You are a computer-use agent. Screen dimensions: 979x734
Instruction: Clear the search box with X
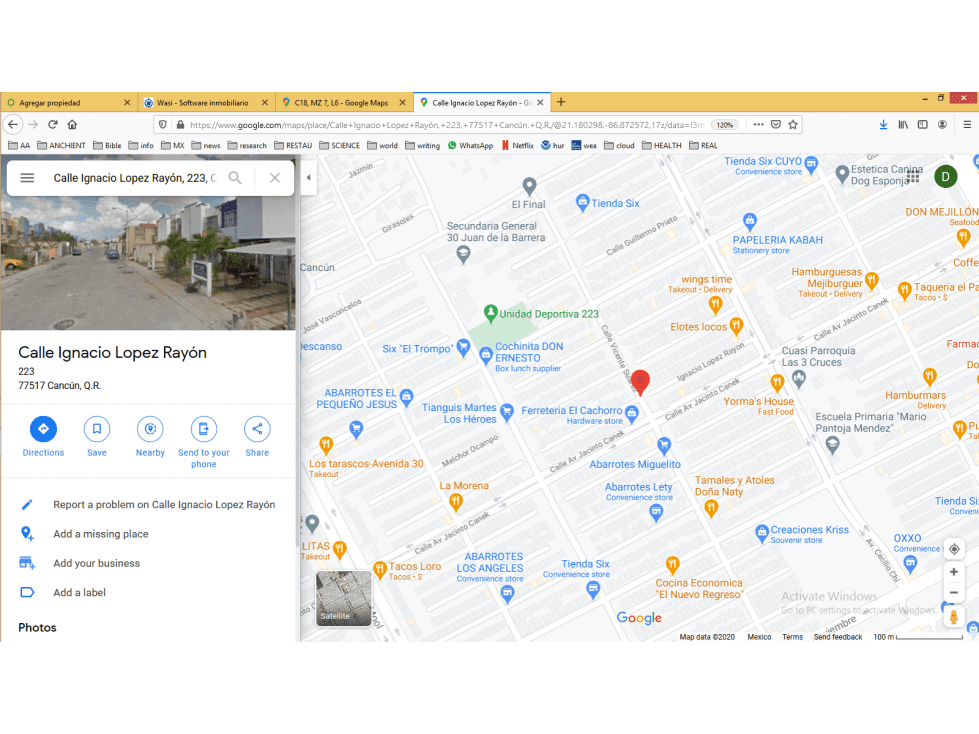[x=275, y=178]
